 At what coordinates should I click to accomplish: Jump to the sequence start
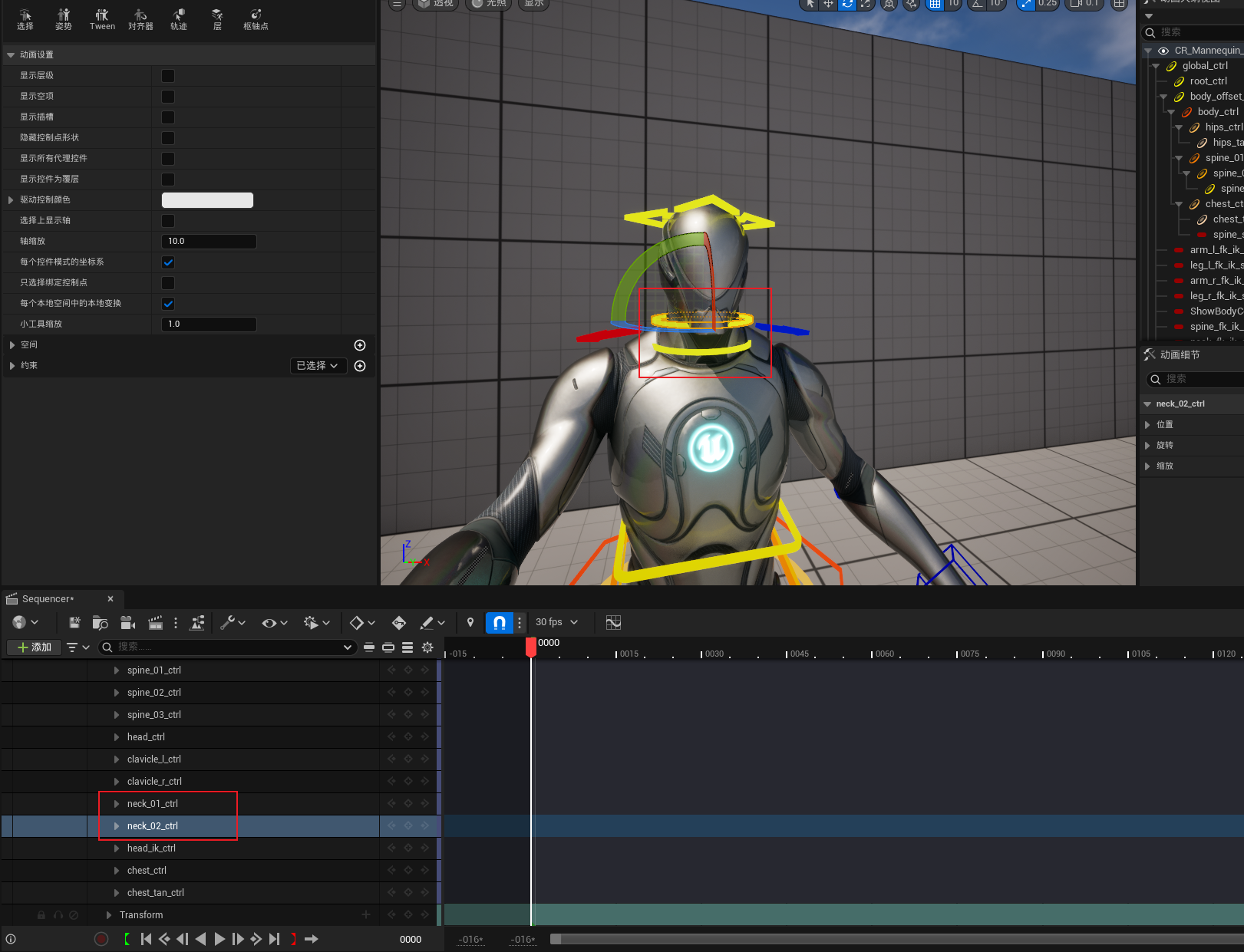[146, 939]
